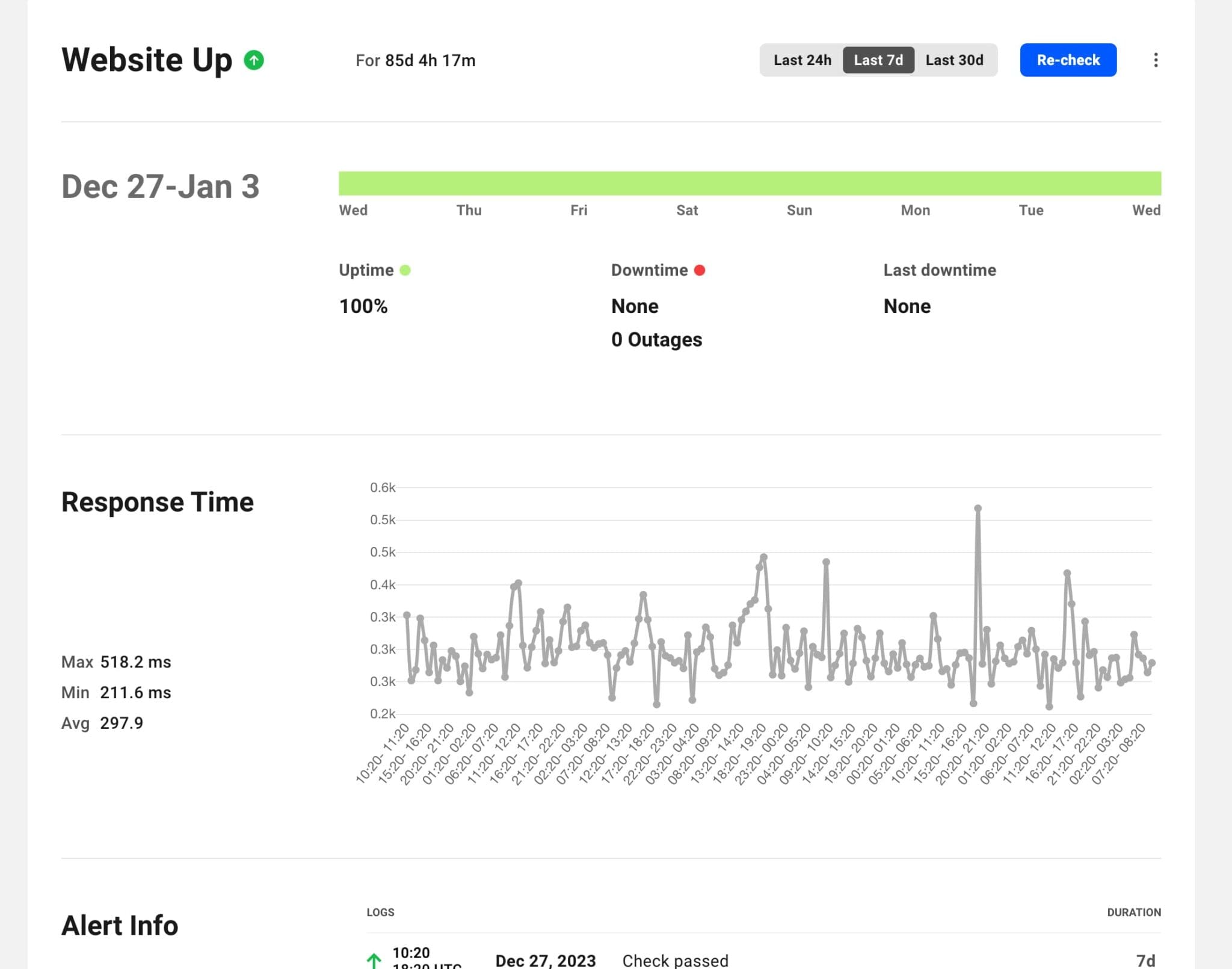Click the green up-status arrow beside Website Up
Image resolution: width=1232 pixels, height=969 pixels.
coord(254,60)
